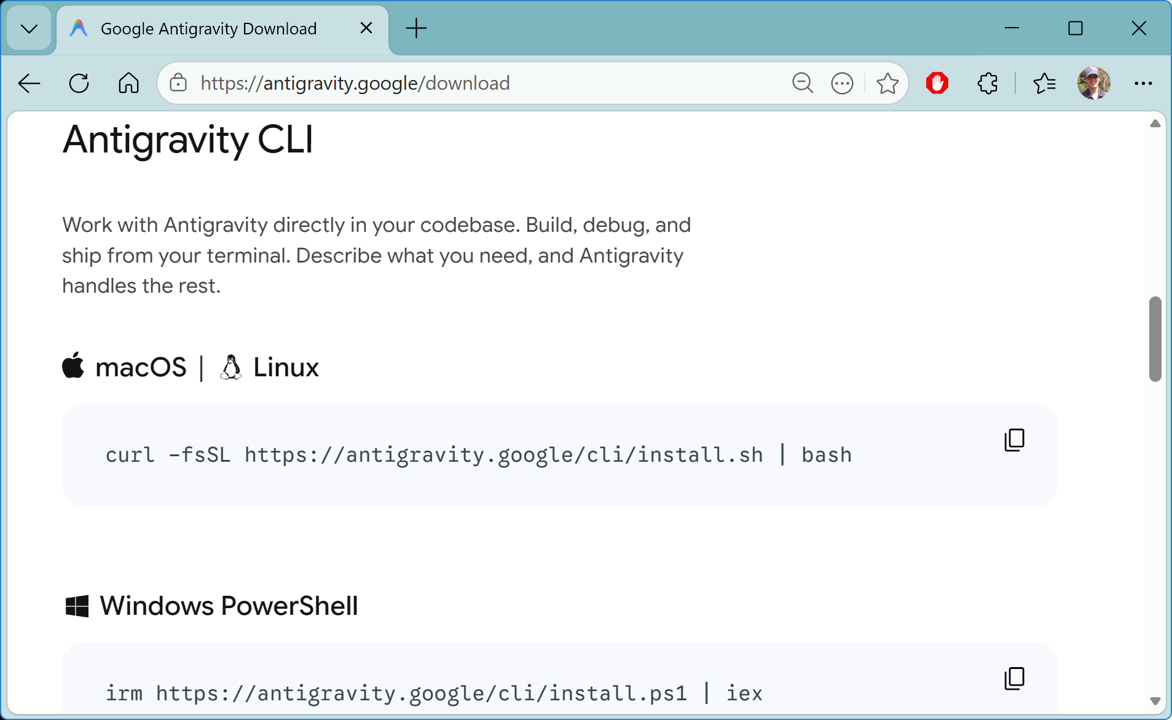Viewport: 1172px width, 720px height.
Task: Go back using the browser back arrow
Action: pos(29,83)
